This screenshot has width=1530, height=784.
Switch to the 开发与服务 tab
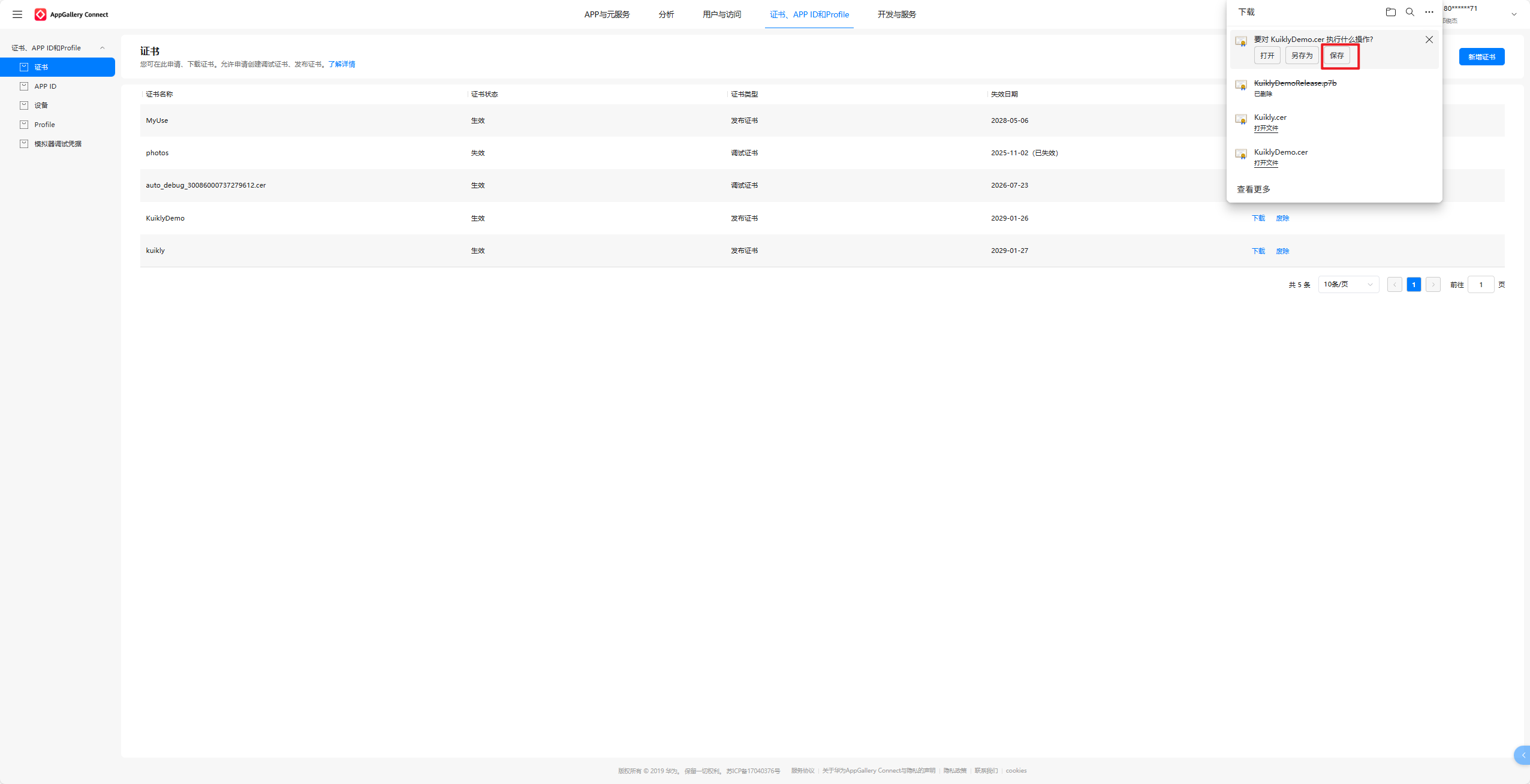(896, 14)
